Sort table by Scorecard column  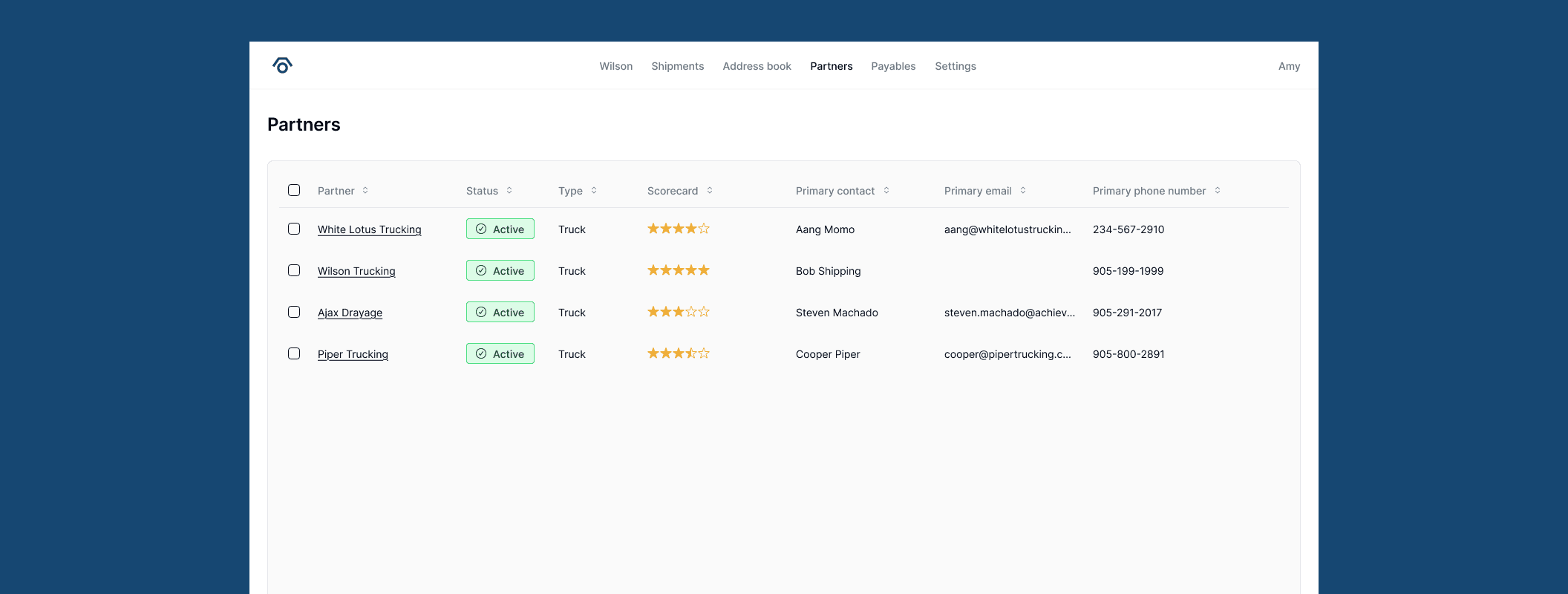tap(710, 191)
